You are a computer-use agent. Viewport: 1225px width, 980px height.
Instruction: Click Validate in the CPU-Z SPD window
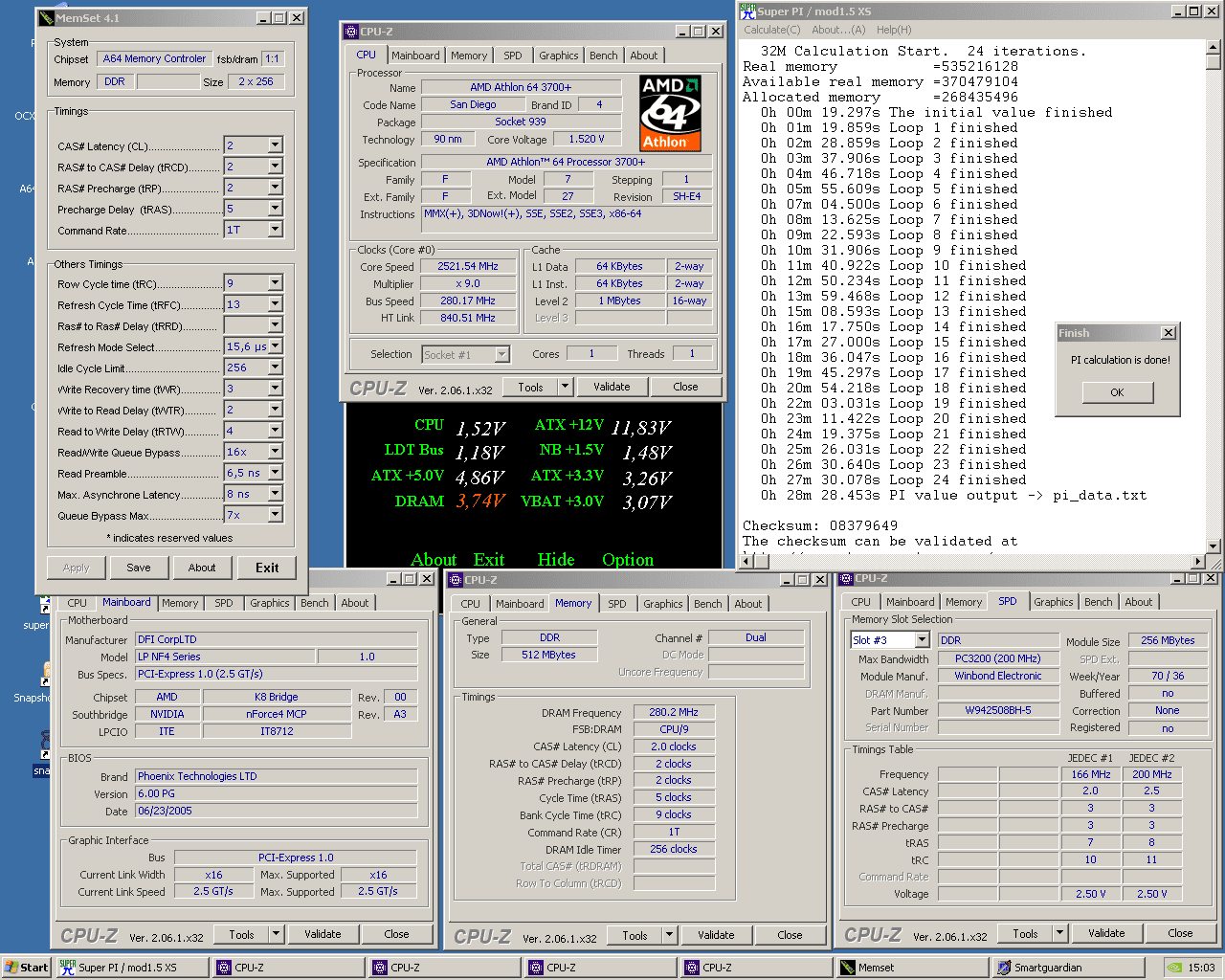click(1105, 933)
